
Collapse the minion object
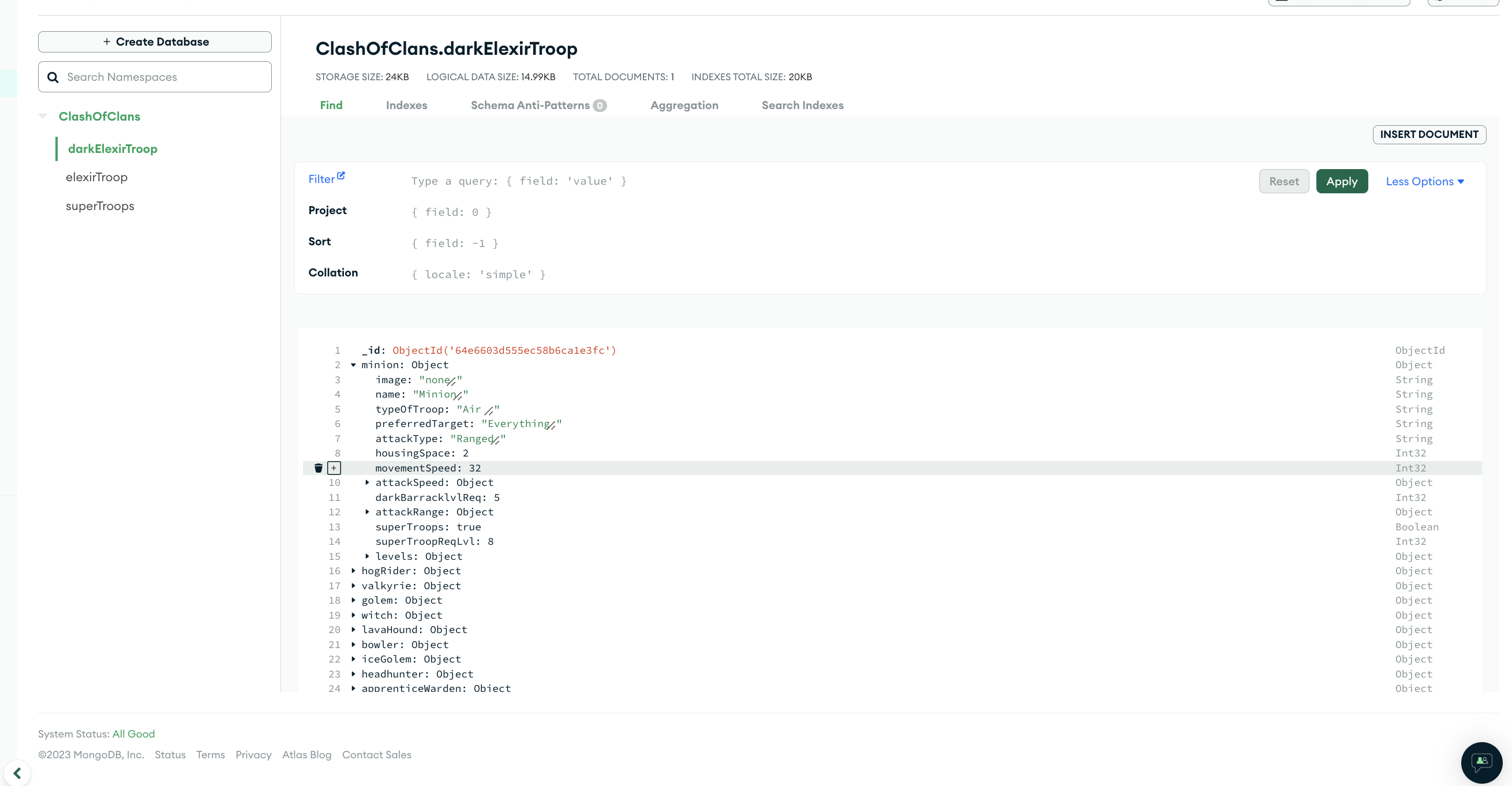tap(353, 365)
